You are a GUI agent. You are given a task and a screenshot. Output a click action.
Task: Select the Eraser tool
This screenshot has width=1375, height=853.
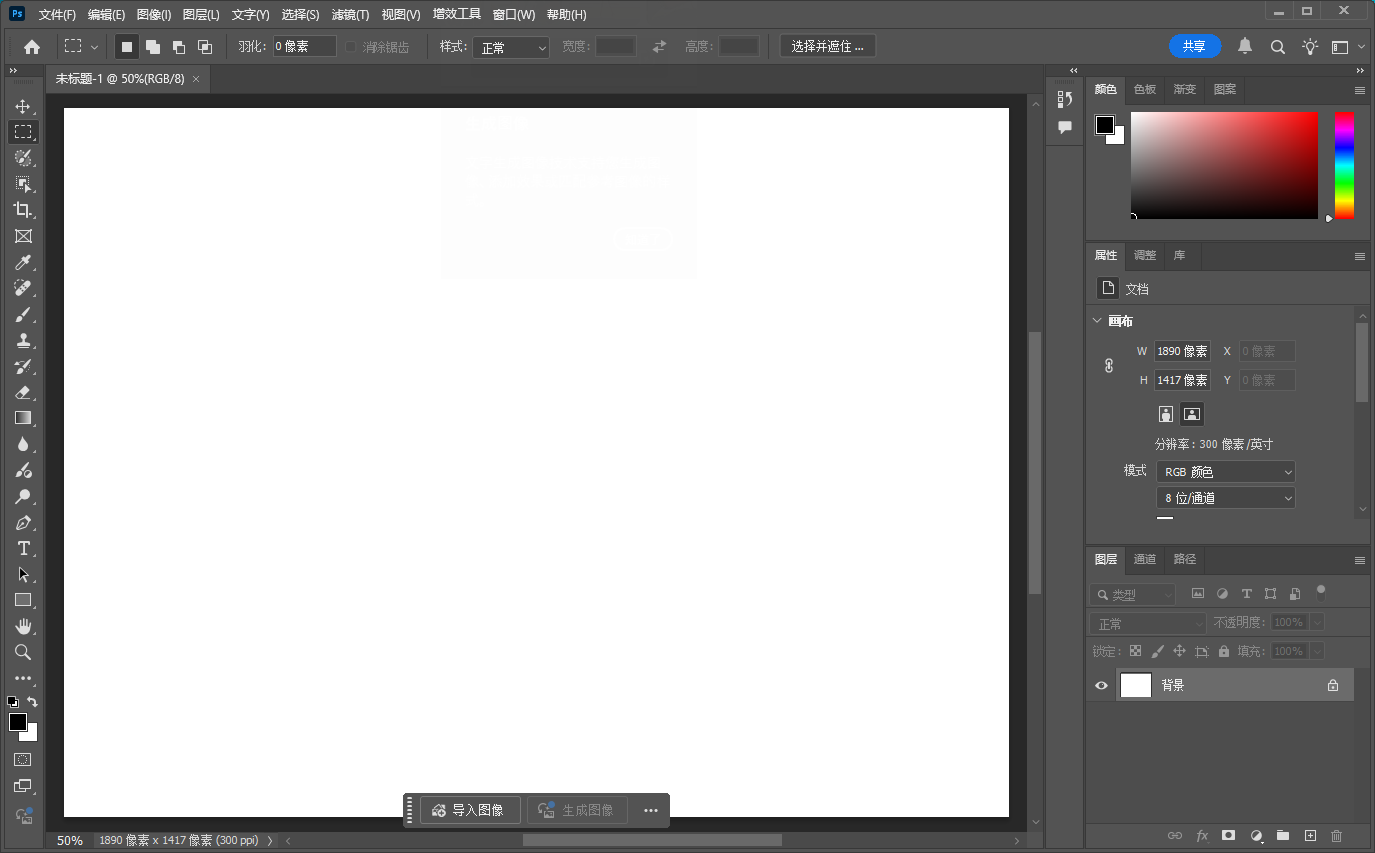[23, 392]
